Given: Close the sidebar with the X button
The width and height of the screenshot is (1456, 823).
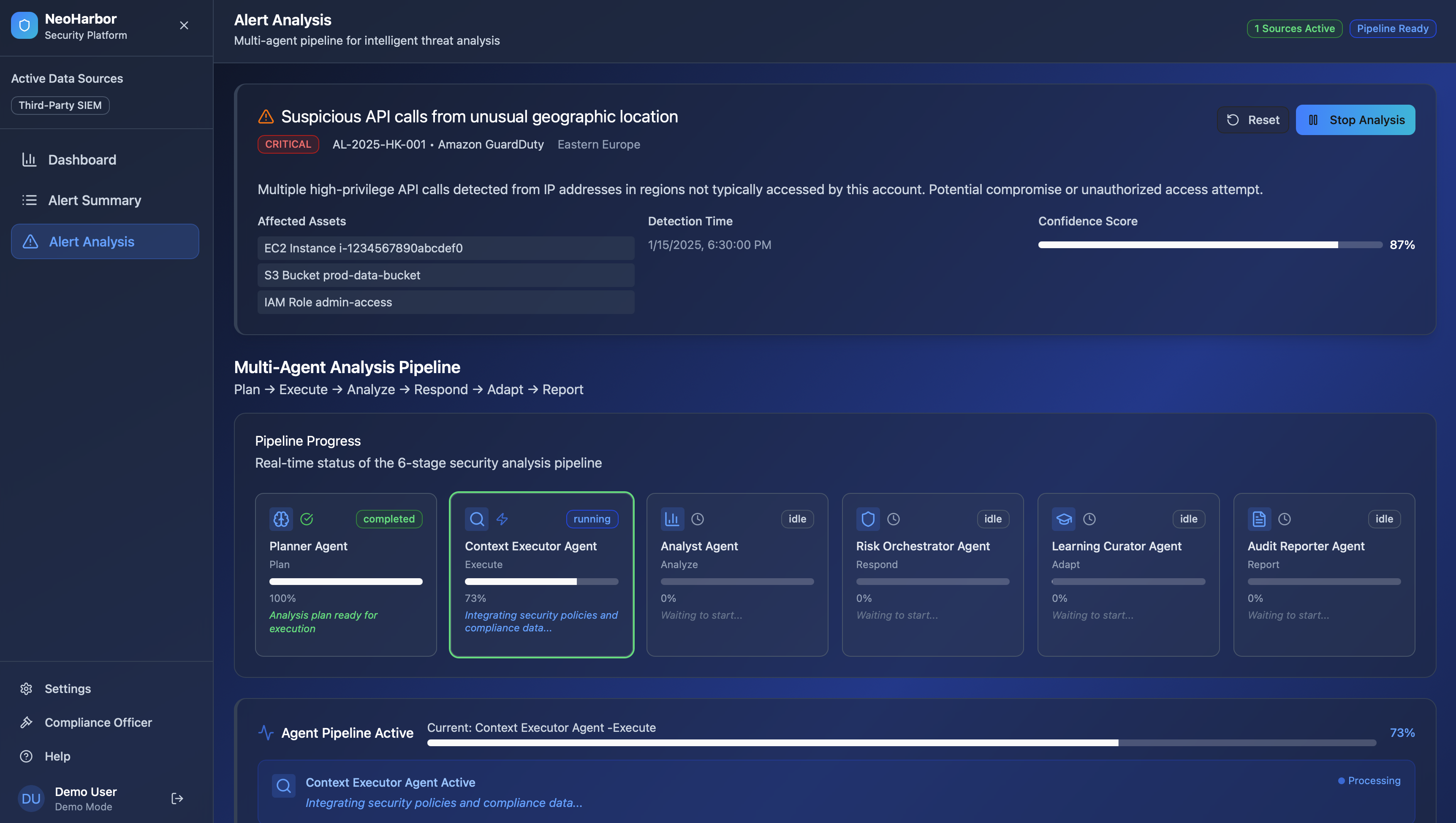Looking at the screenshot, I should coord(184,25).
